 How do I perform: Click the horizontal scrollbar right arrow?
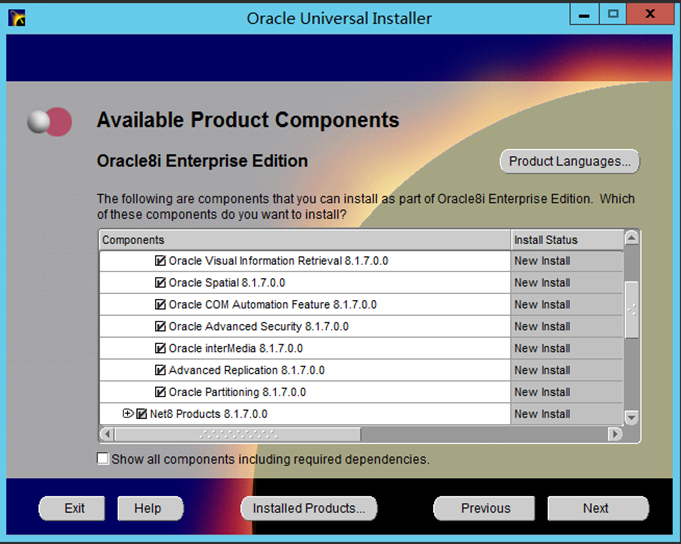click(615, 434)
